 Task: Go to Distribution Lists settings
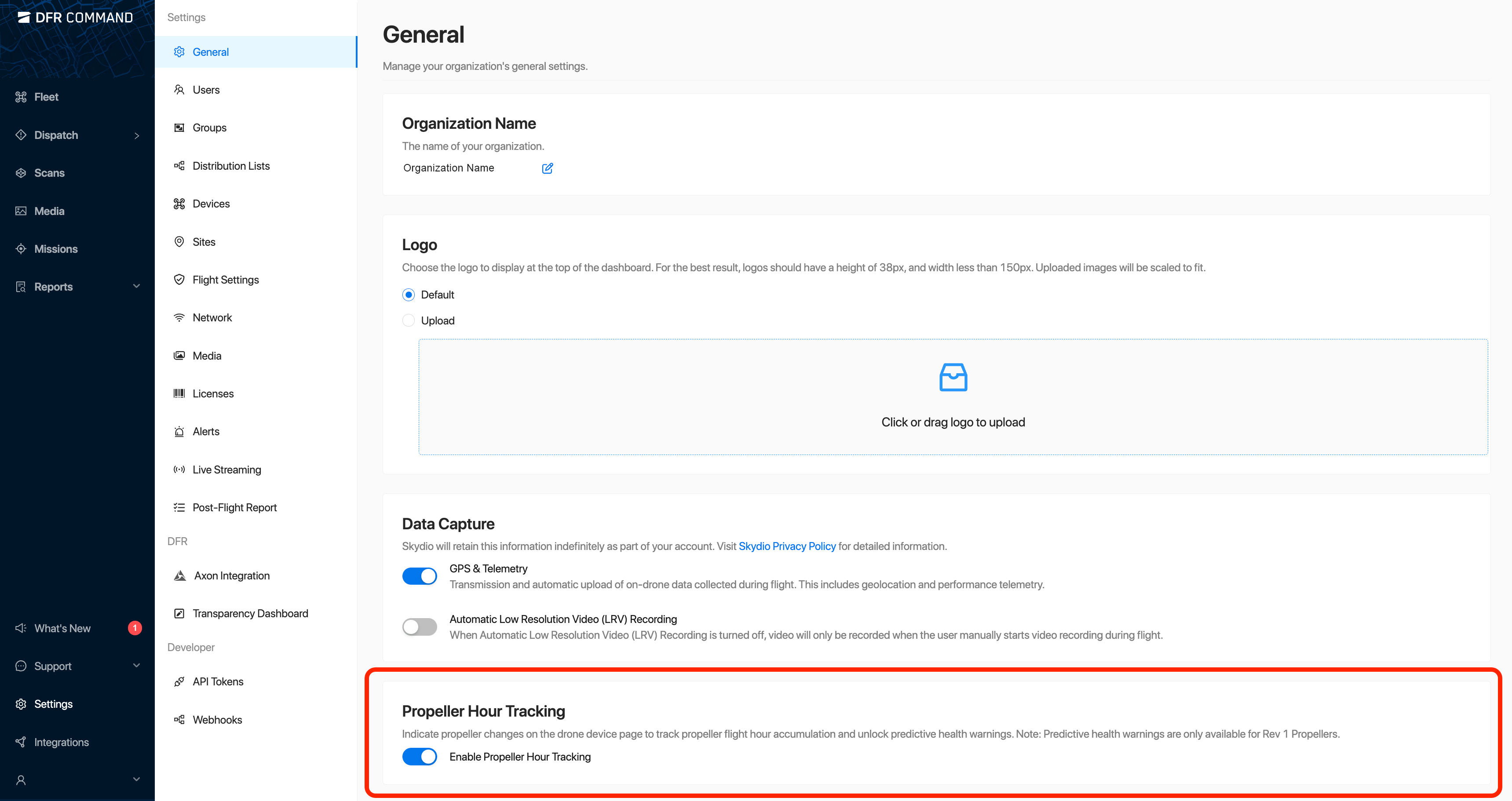[x=231, y=166]
